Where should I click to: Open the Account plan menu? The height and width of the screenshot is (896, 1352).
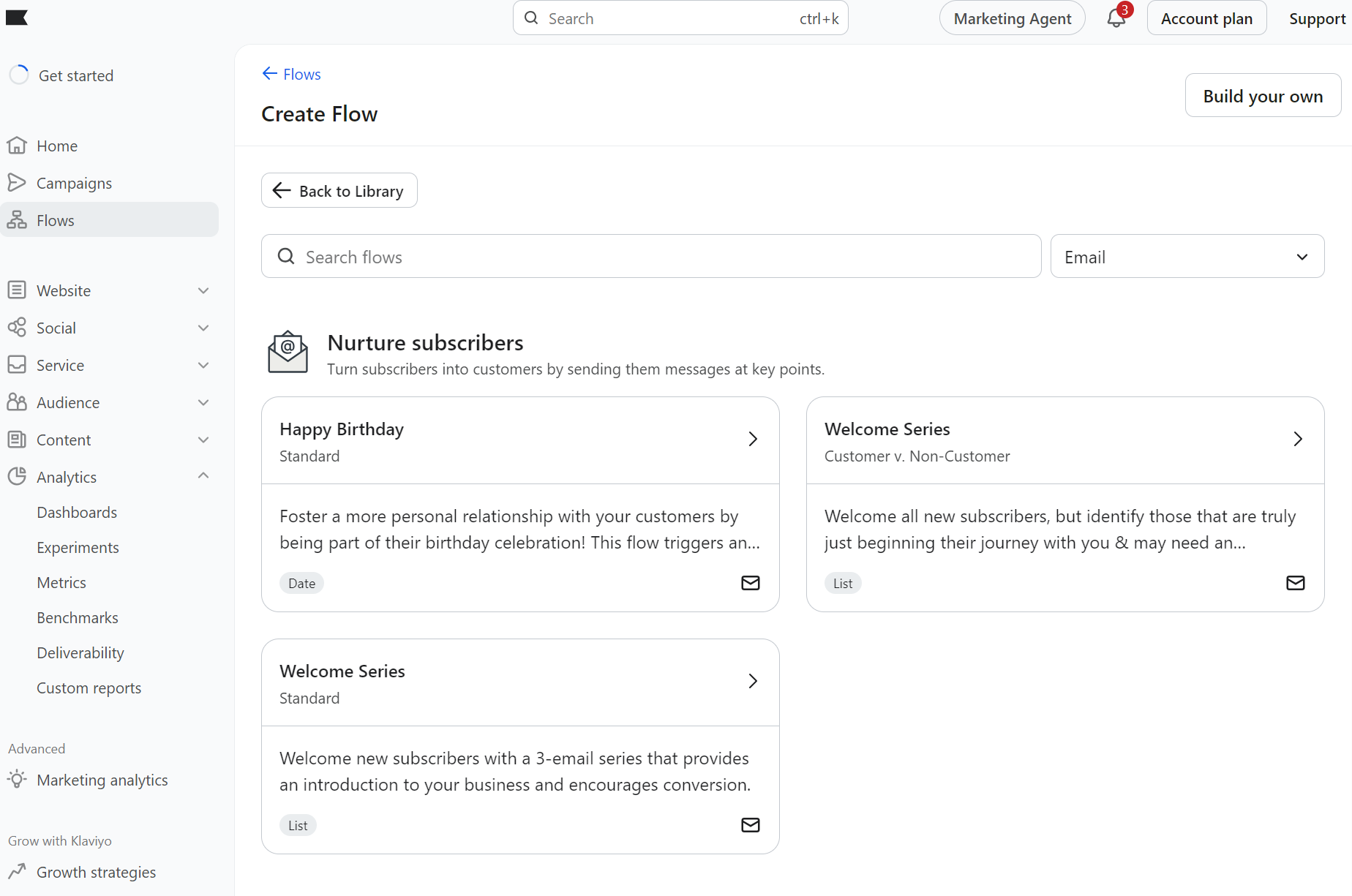pyautogui.click(x=1206, y=18)
